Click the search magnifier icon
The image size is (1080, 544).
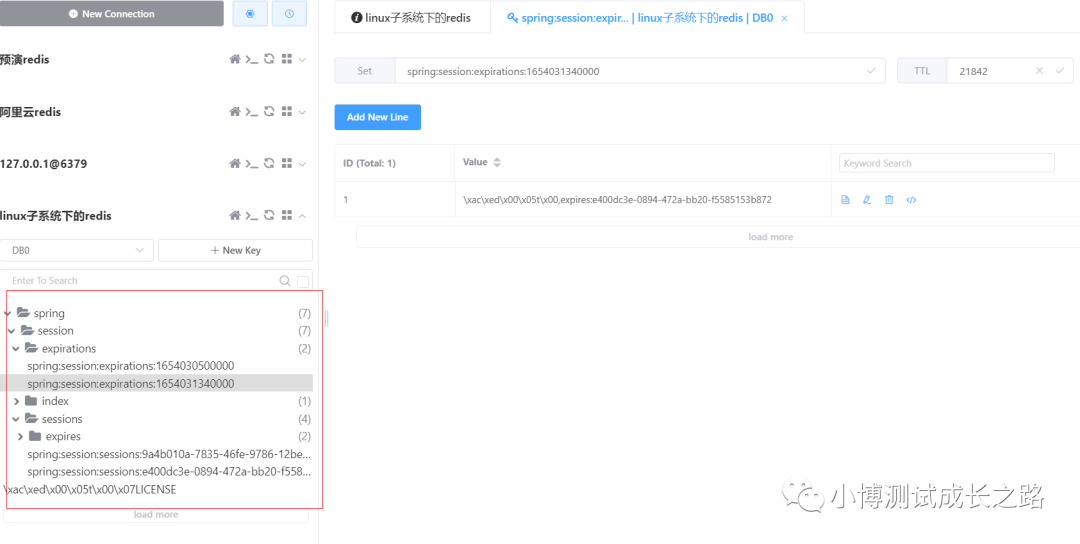coord(284,280)
